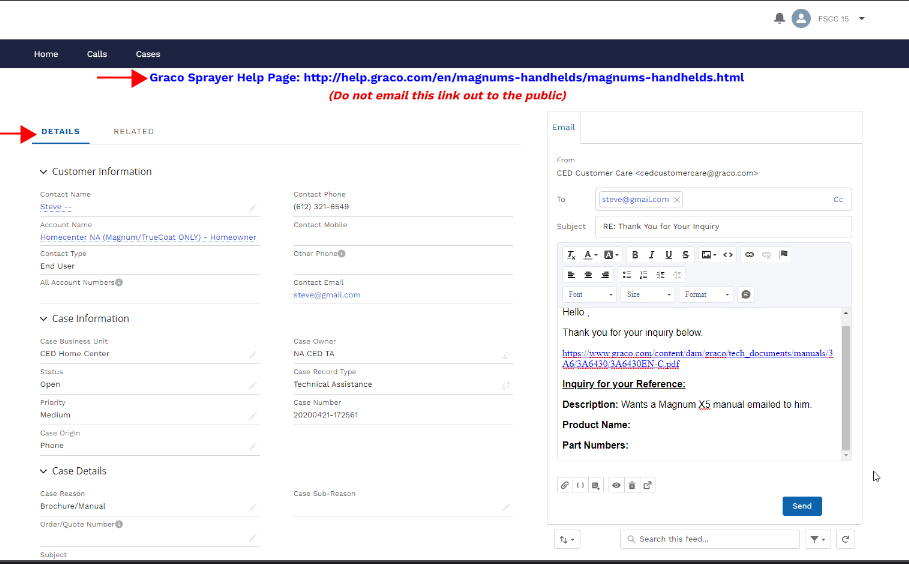This screenshot has height=564, width=909.
Task: Click the user avatar icon
Action: click(801, 19)
